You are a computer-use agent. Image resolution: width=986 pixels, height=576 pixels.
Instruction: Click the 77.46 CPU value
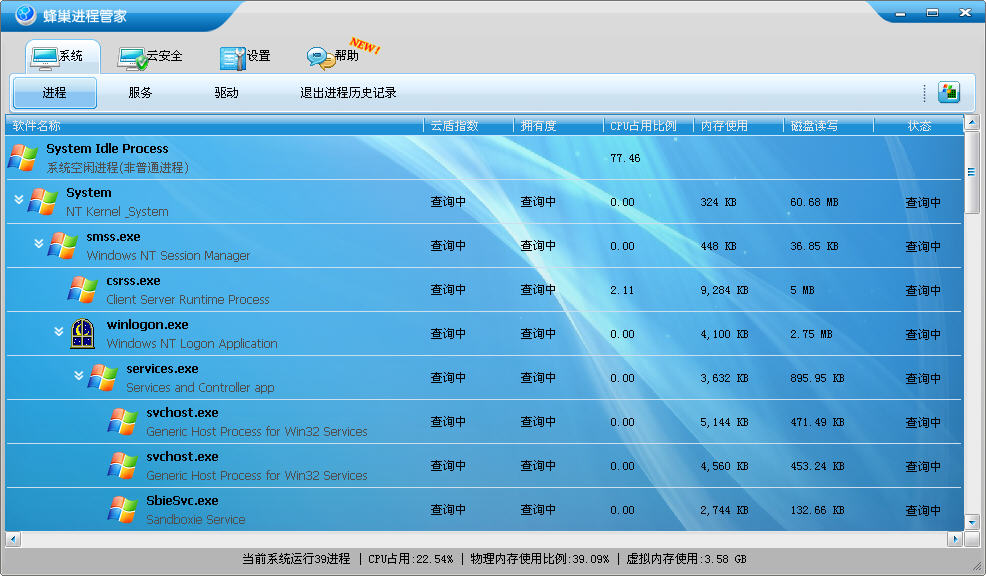click(x=625, y=158)
